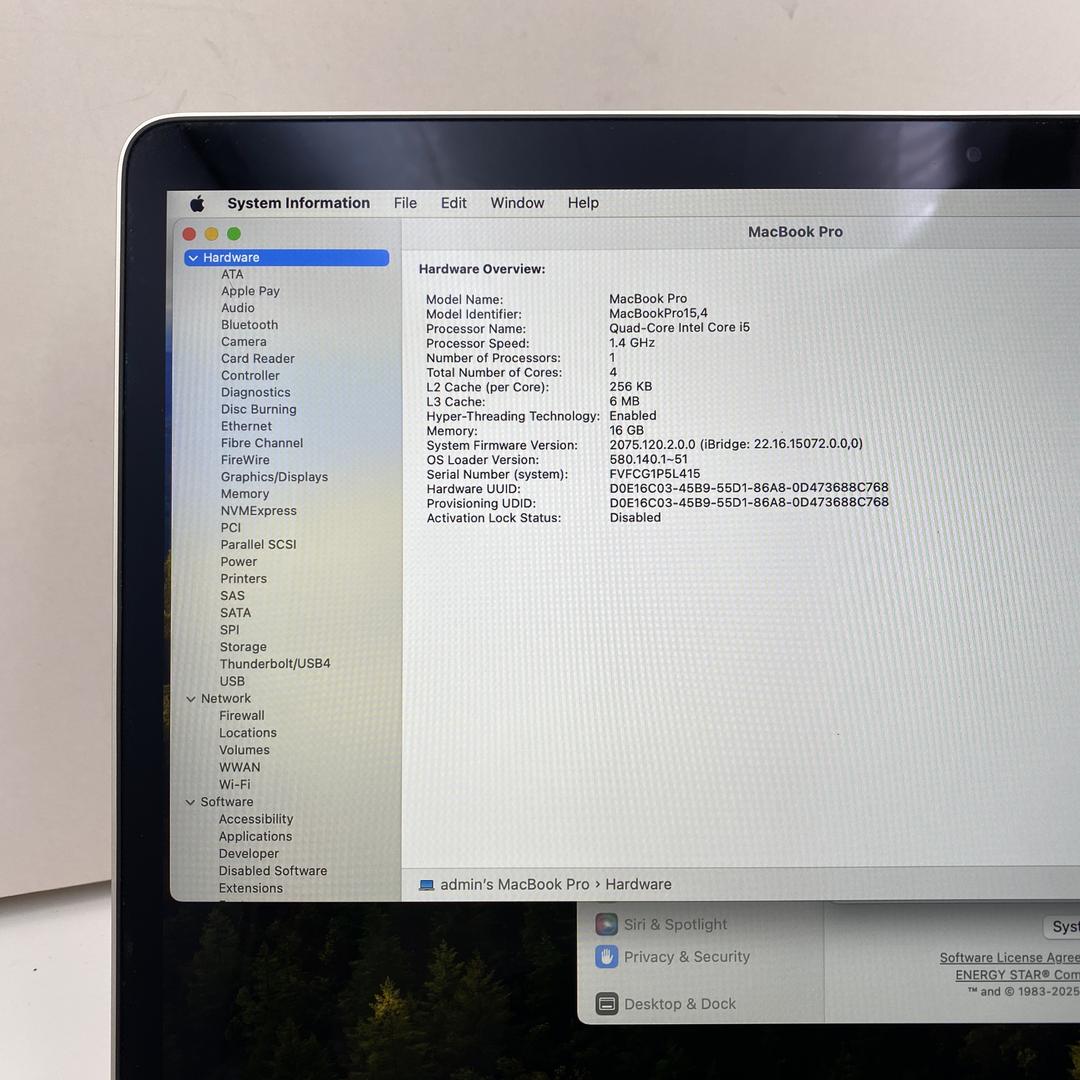
Task: Select SAS in the sidebar
Action: [x=232, y=596]
